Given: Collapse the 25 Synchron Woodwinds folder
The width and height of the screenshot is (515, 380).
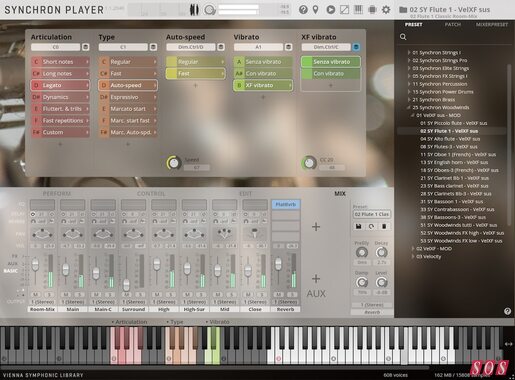Looking at the screenshot, I should point(409,108).
